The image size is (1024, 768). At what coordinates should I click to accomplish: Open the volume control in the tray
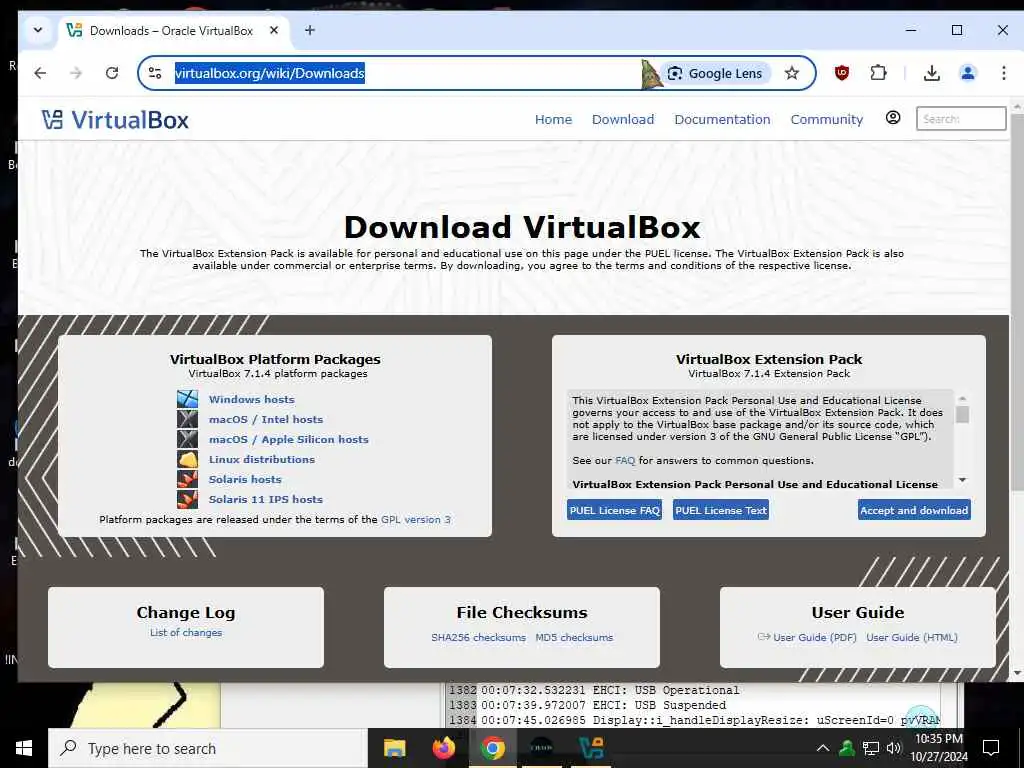tap(894, 748)
